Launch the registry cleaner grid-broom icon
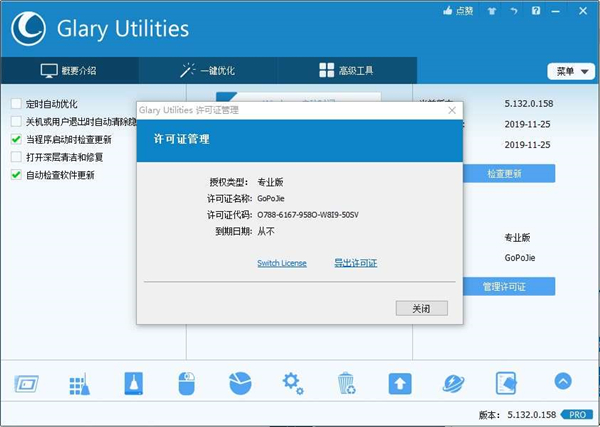The image size is (600, 427). click(x=80, y=383)
